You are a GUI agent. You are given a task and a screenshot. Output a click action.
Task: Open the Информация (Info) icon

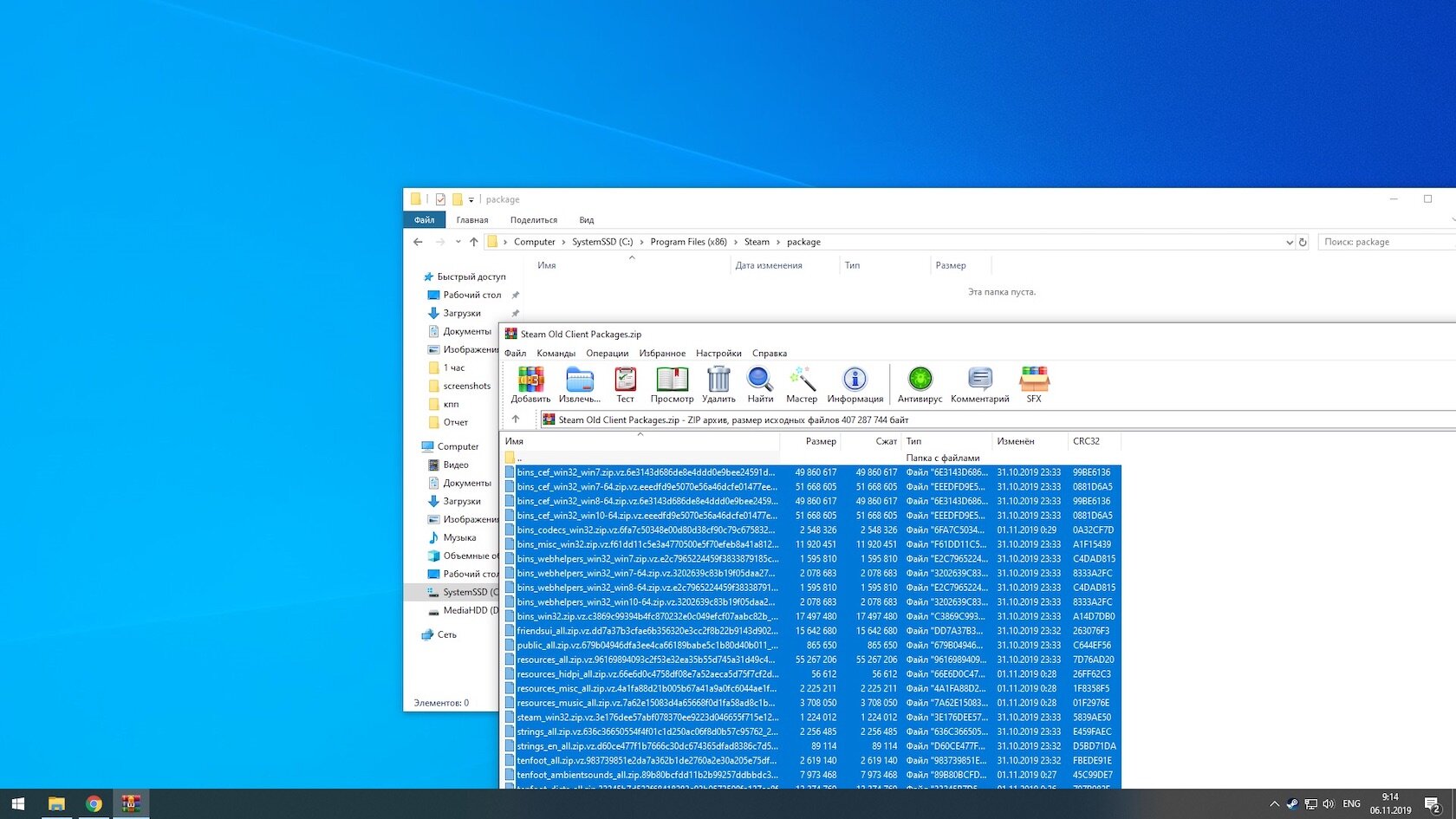[855, 384]
